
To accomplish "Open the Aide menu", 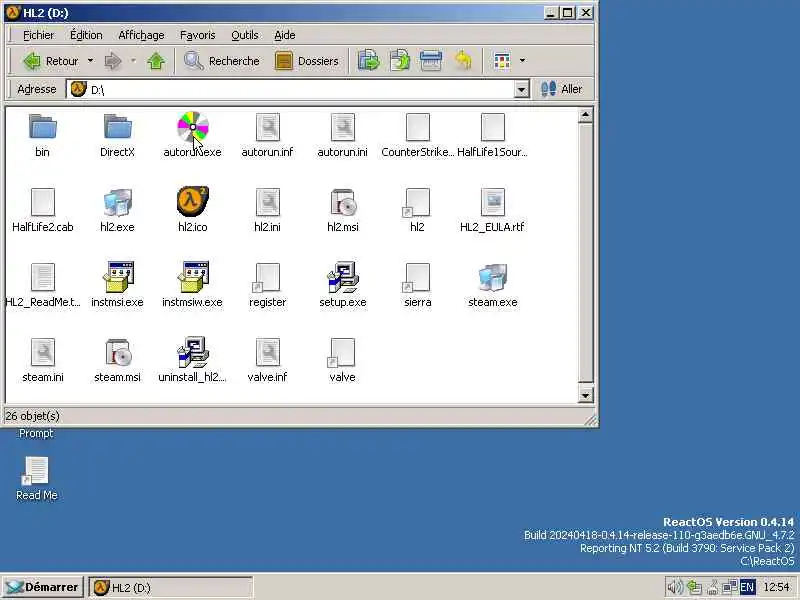I will [285, 35].
